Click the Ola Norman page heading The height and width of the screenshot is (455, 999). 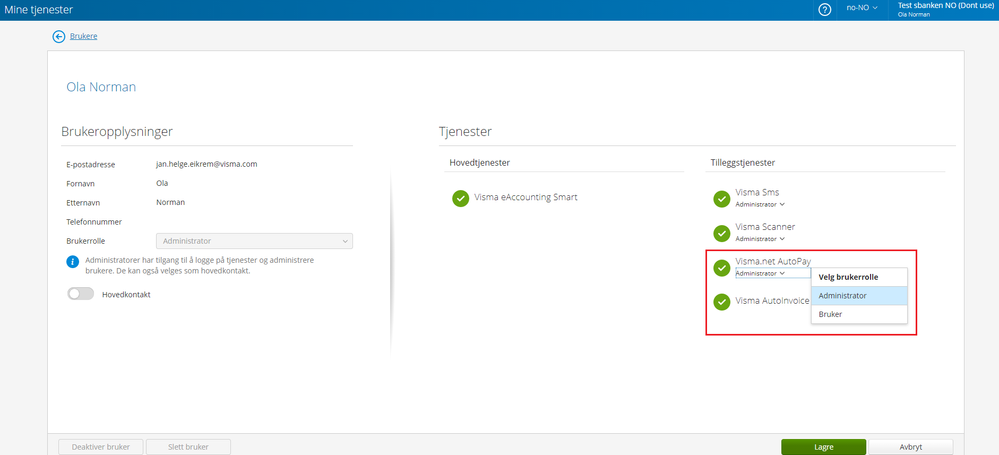101,87
